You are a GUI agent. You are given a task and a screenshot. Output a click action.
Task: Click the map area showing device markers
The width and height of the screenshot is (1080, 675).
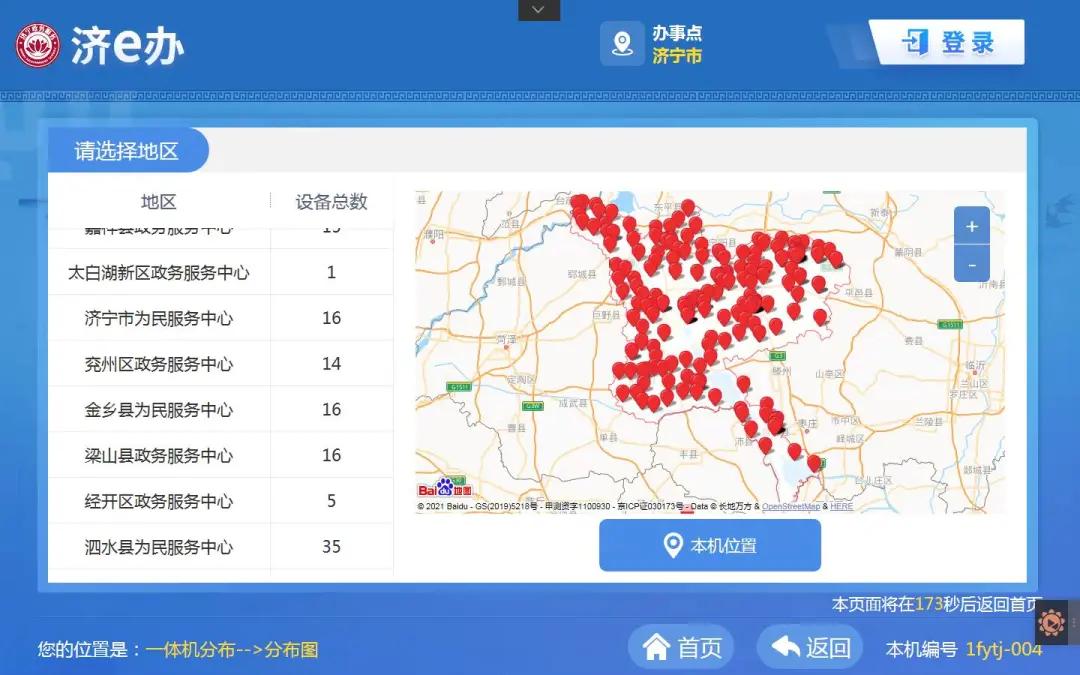710,352
